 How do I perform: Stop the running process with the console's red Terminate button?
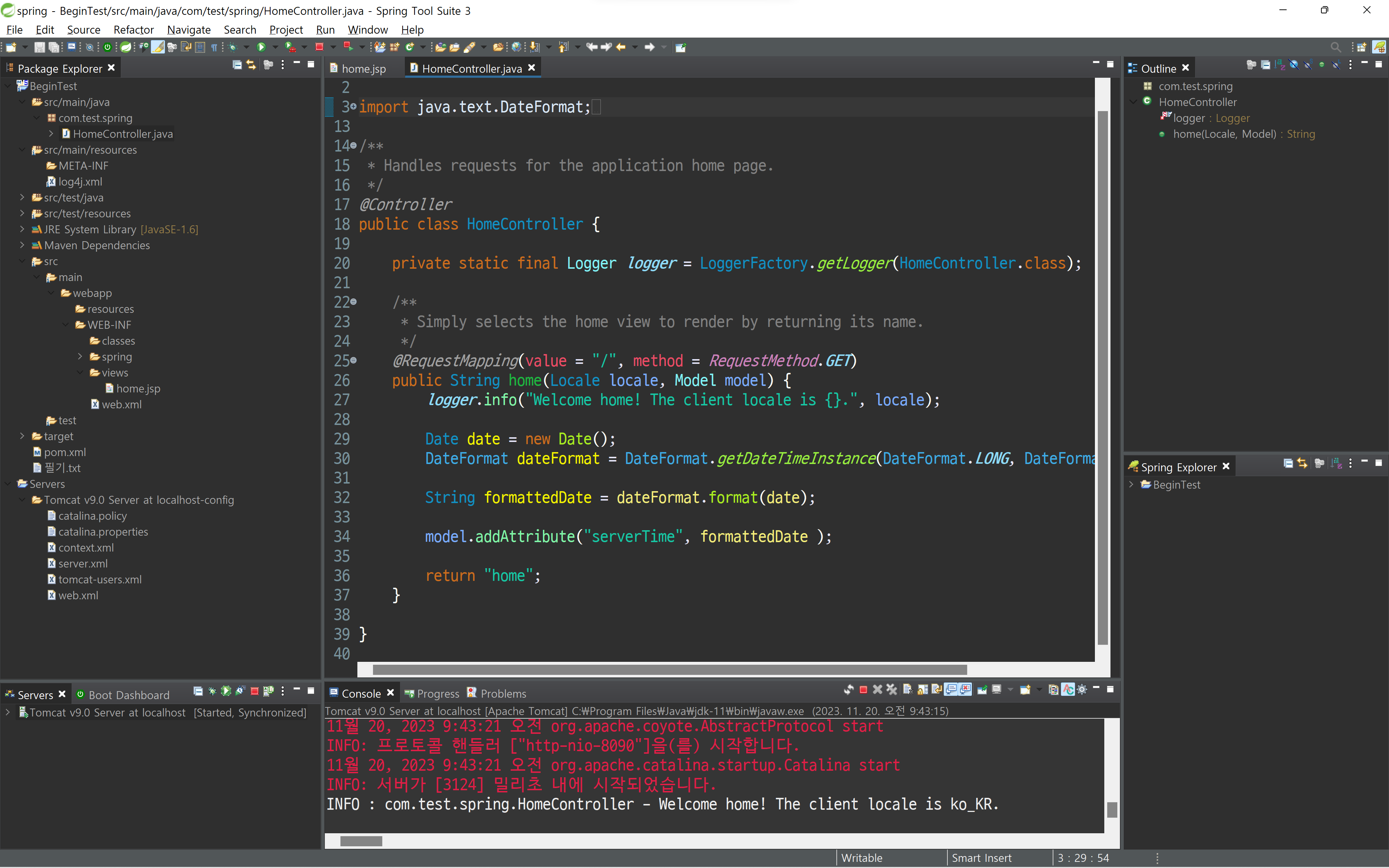[x=863, y=689]
